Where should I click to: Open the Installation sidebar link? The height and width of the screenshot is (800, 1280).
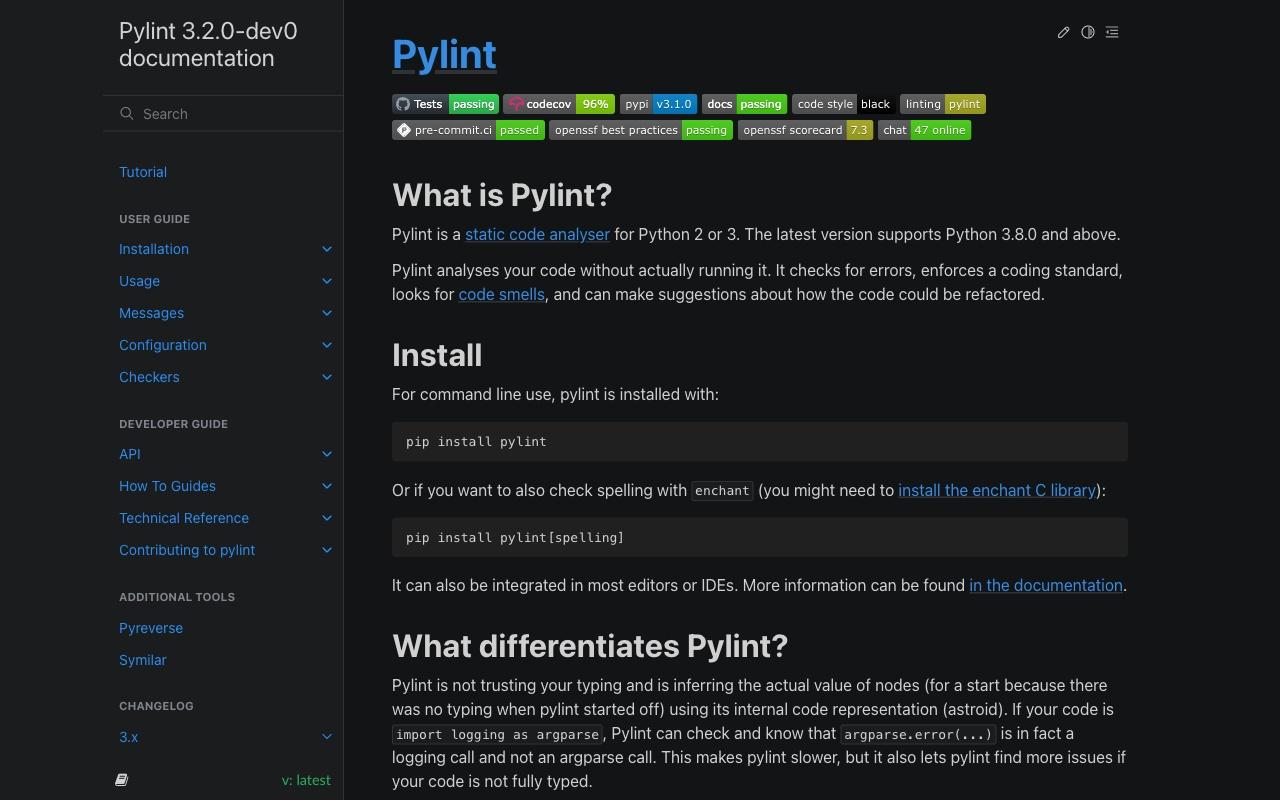point(154,249)
